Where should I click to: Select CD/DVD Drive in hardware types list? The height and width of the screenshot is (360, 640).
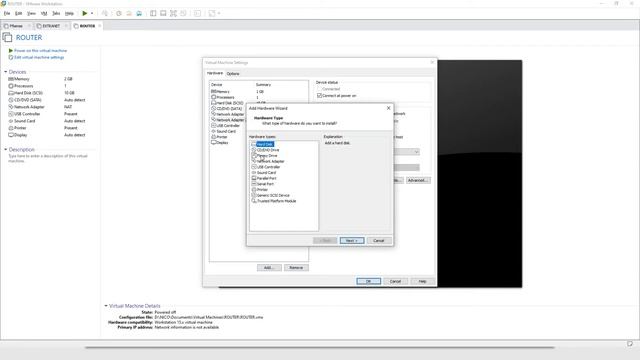click(x=268, y=150)
